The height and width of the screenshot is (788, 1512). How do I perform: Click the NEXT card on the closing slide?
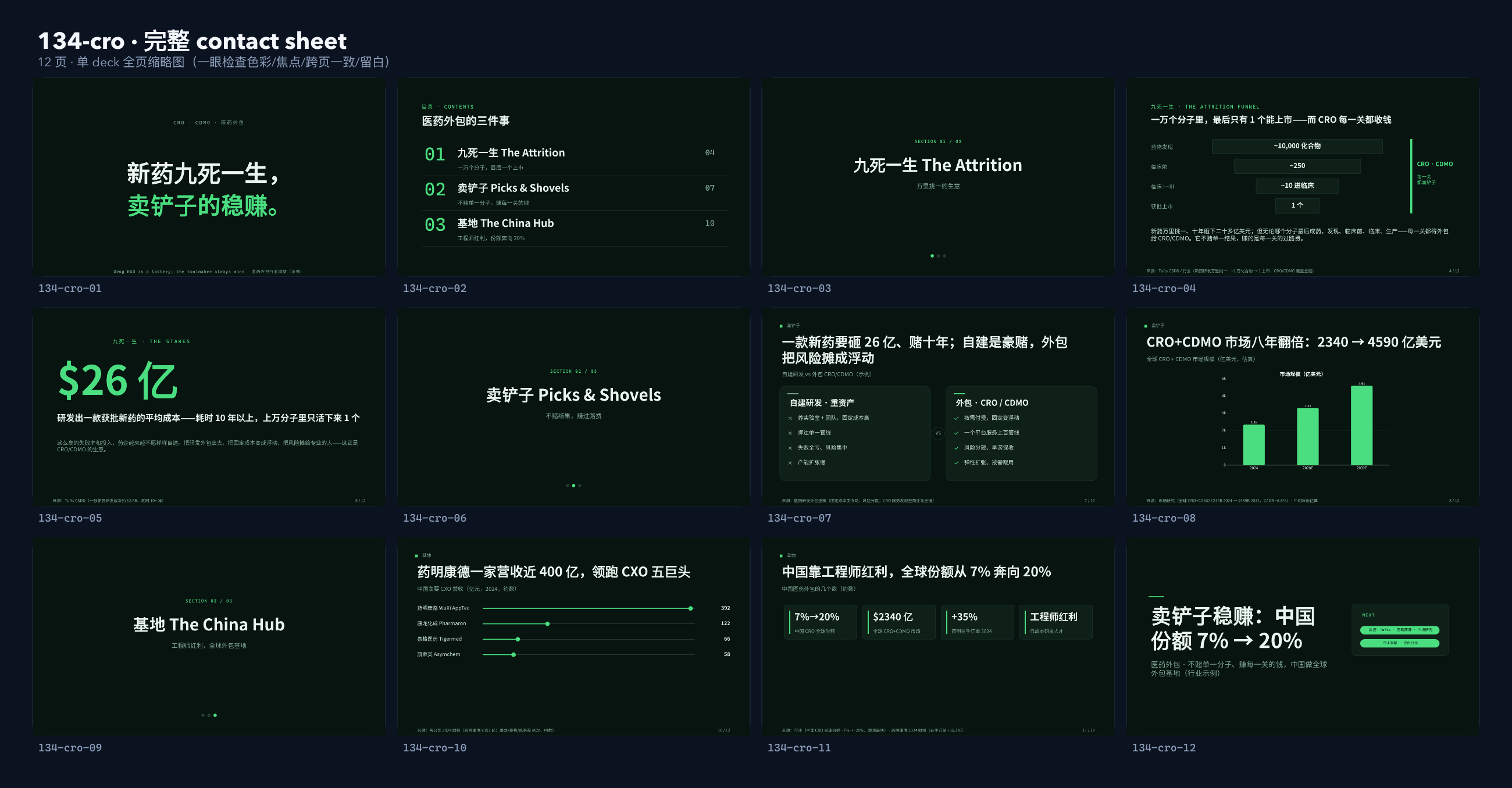tap(1400, 629)
